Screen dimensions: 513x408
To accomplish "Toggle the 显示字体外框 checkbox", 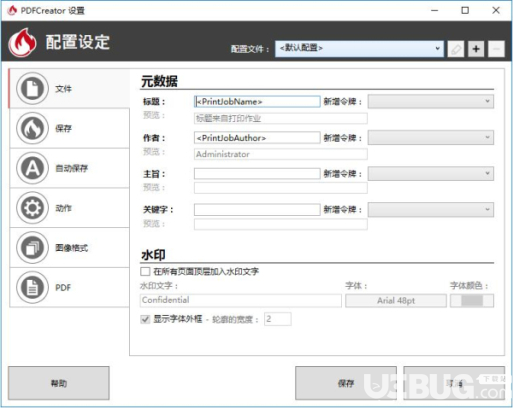I will (x=145, y=319).
